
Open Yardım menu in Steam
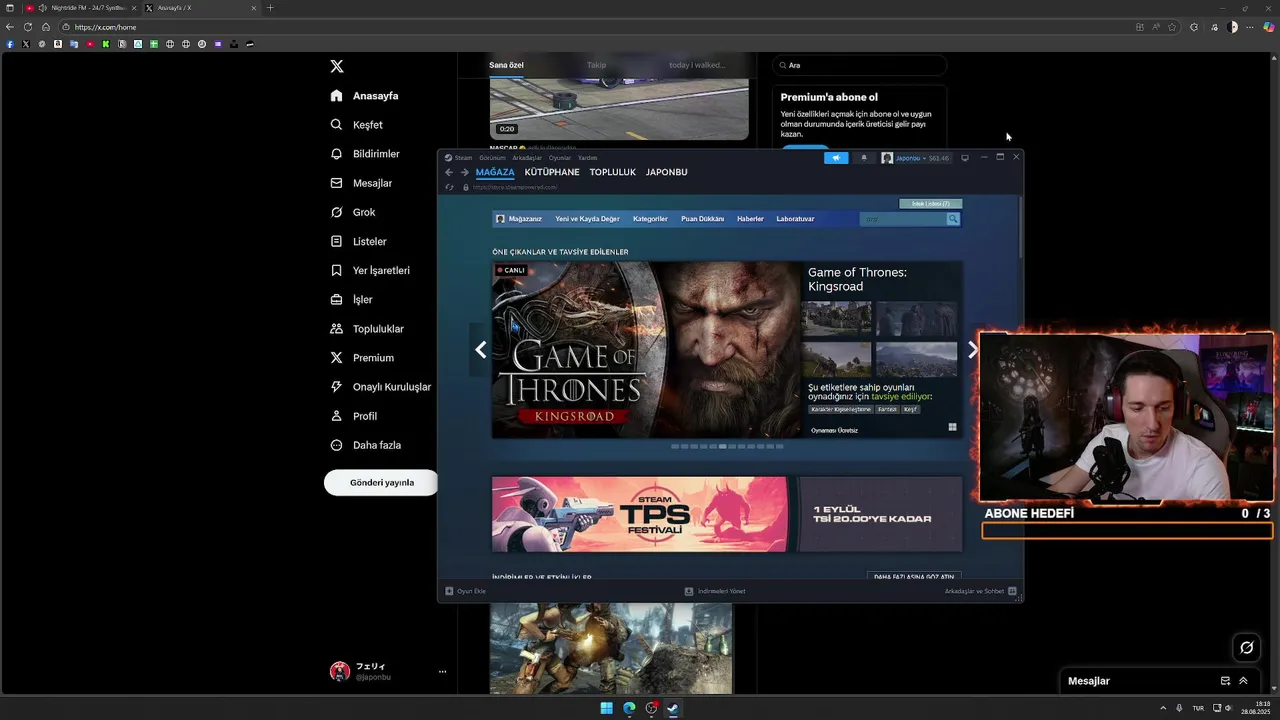click(588, 158)
